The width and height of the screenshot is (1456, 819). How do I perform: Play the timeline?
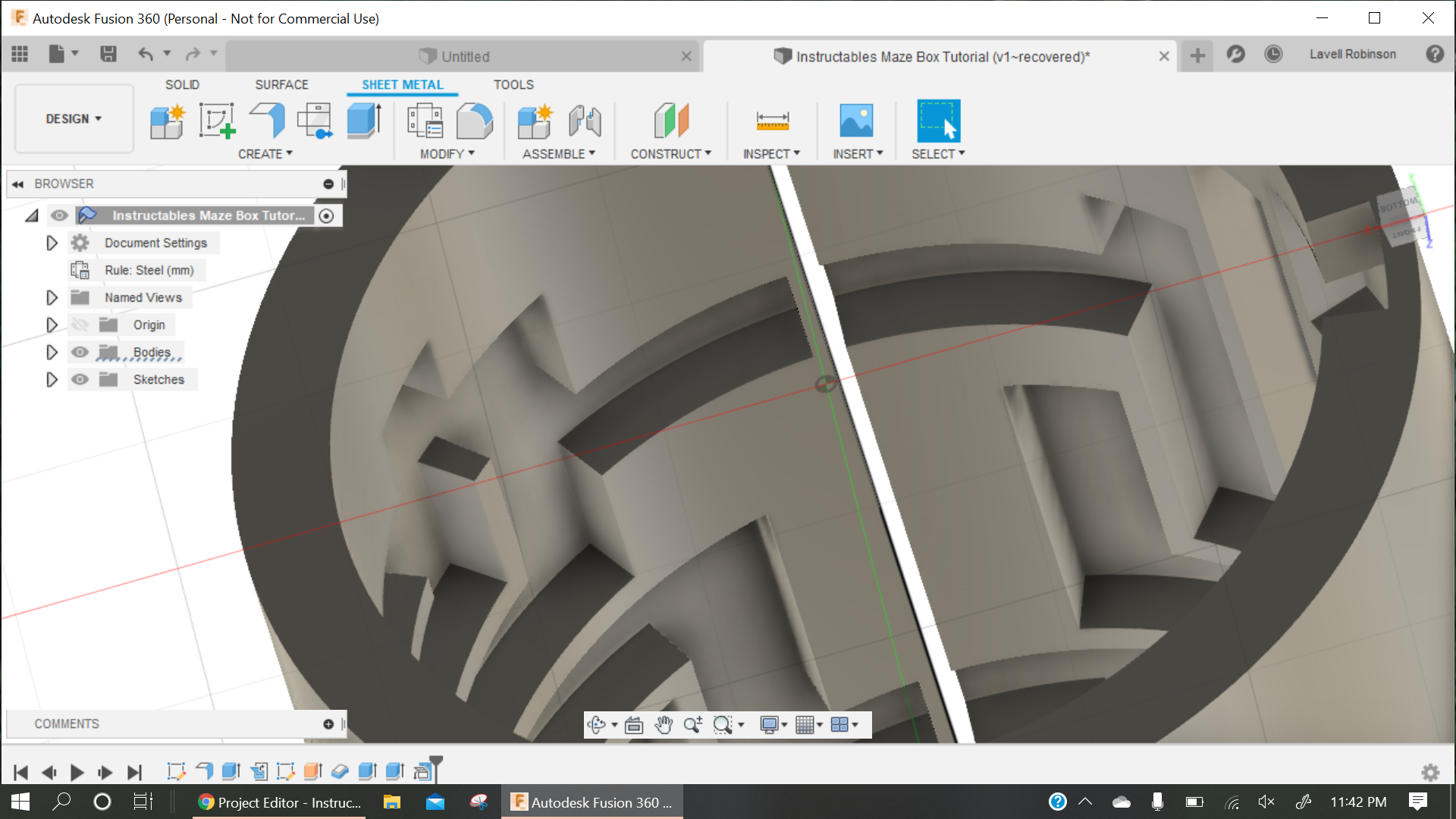pyautogui.click(x=77, y=773)
